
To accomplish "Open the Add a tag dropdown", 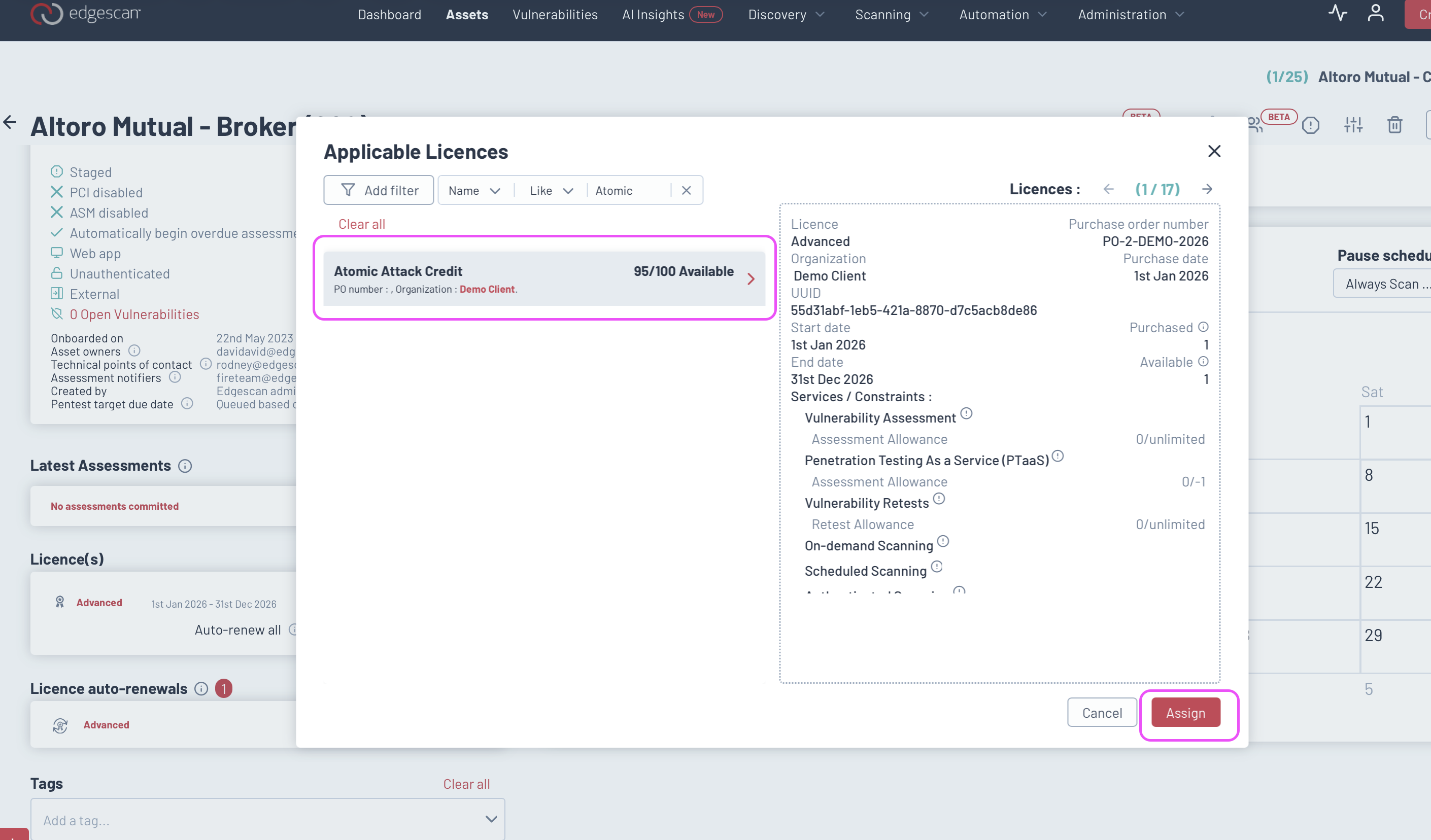I will (x=267, y=820).
